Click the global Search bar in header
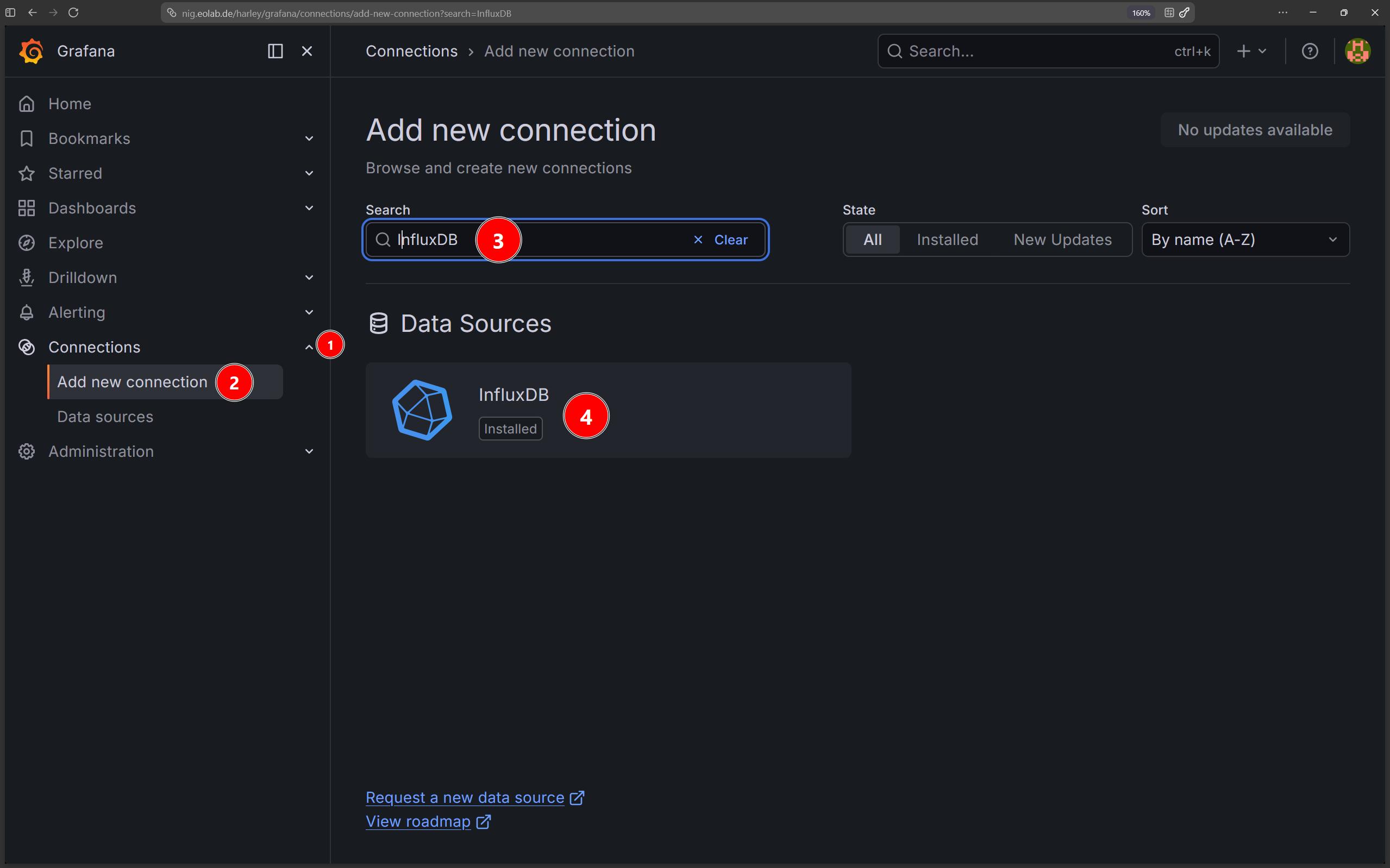Image resolution: width=1390 pixels, height=868 pixels. tap(1048, 51)
